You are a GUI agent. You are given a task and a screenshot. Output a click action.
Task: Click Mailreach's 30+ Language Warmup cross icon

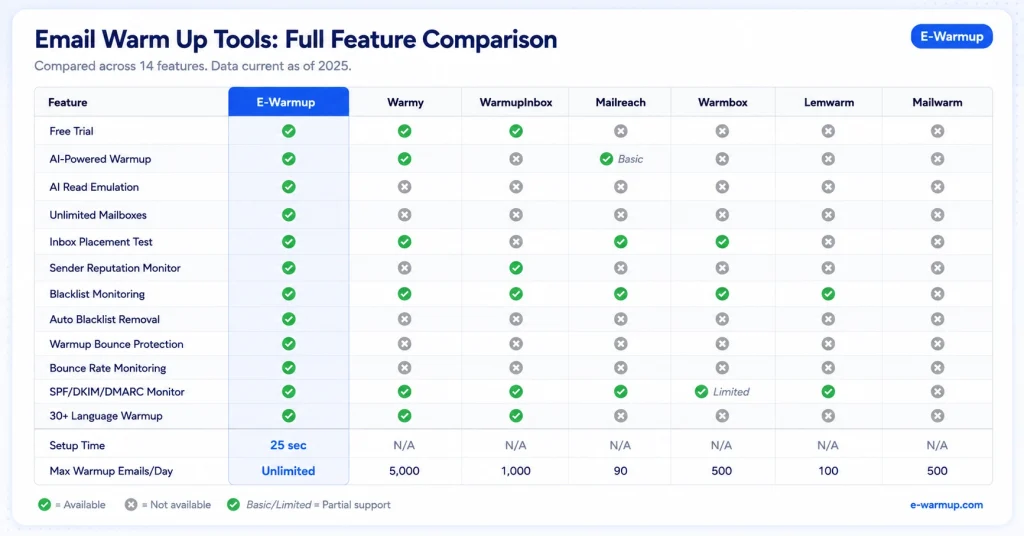point(620,416)
